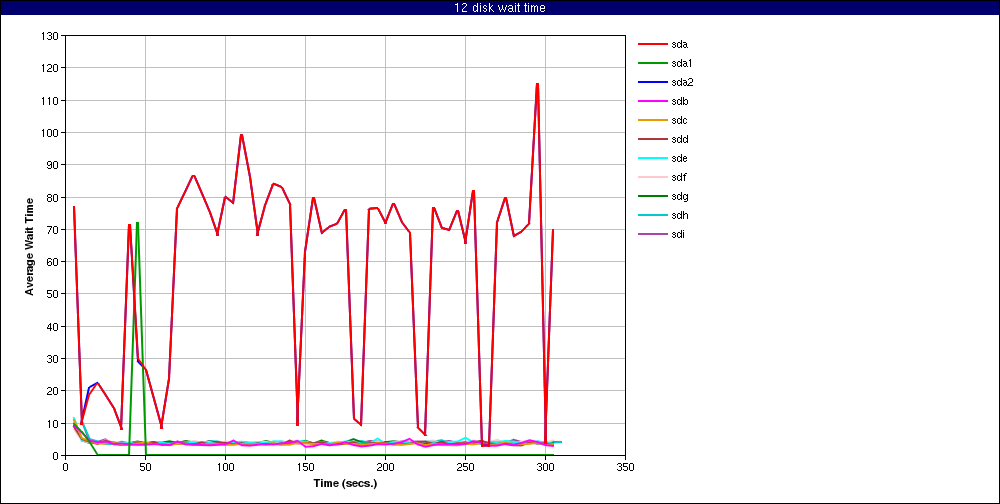Image resolution: width=1000 pixels, height=504 pixels.
Task: Select the sdf legend label
Action: [x=679, y=177]
